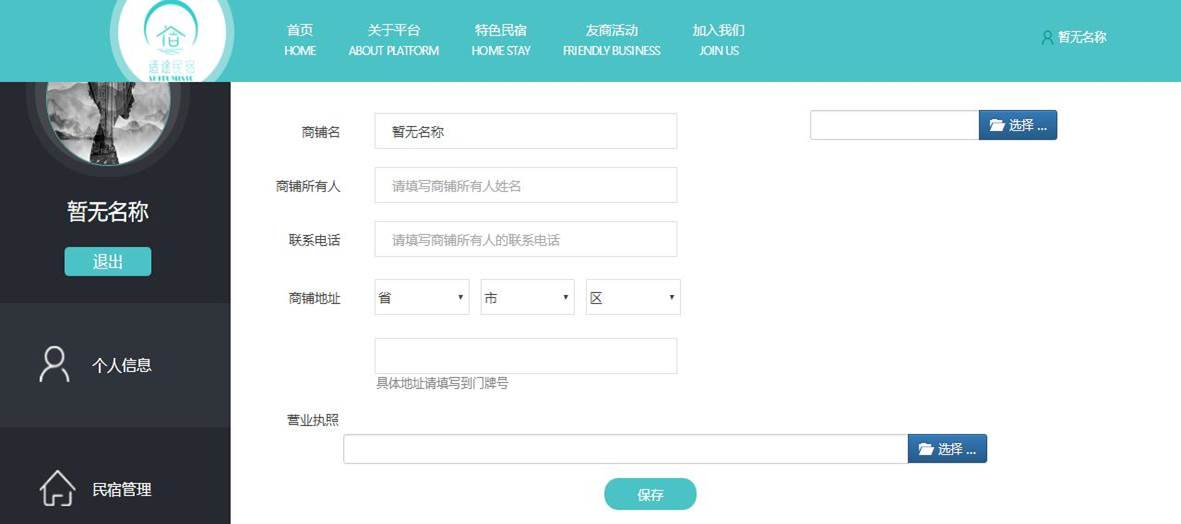Open the 省 province dropdown
This screenshot has height=524, width=1181.
point(421,298)
